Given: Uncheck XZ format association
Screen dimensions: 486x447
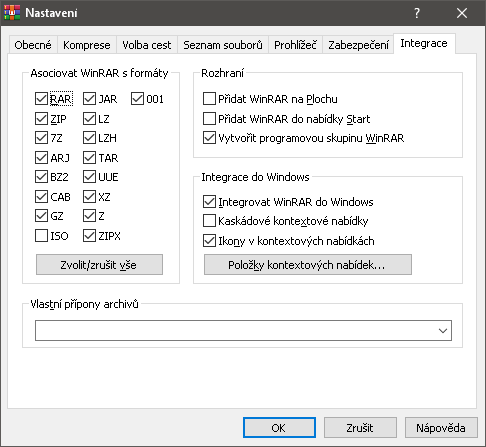Looking at the screenshot, I should click(x=89, y=197).
